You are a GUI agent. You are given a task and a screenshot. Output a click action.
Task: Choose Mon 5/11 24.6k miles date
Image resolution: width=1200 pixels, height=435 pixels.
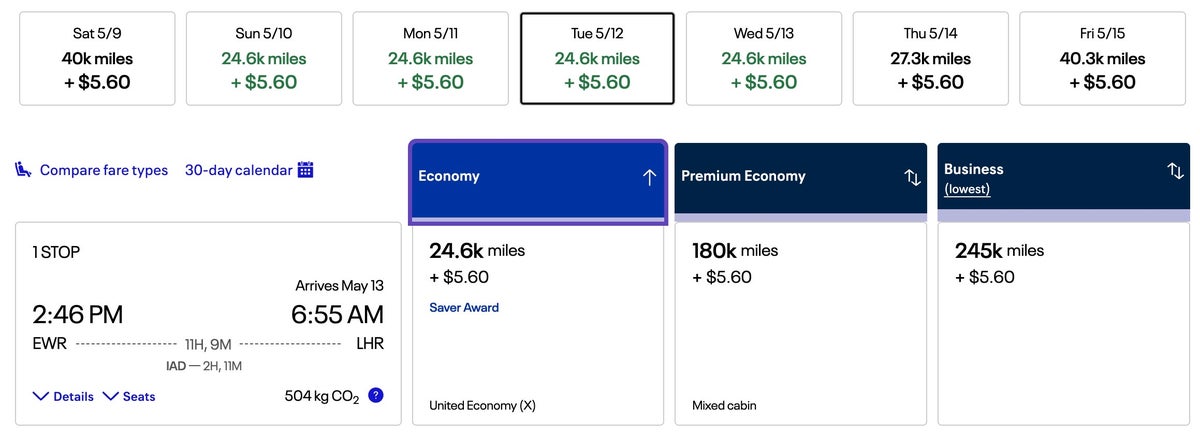point(430,58)
